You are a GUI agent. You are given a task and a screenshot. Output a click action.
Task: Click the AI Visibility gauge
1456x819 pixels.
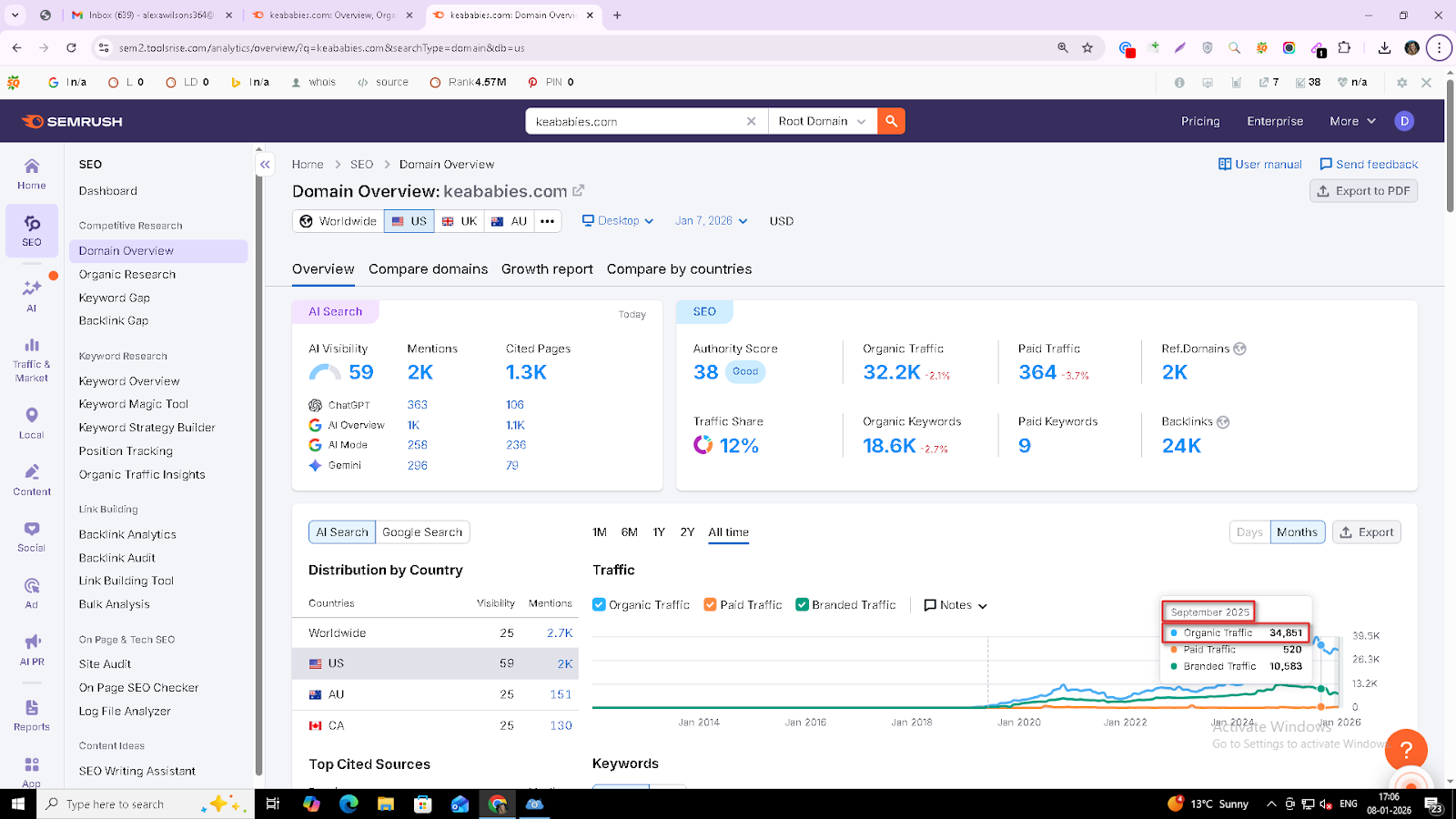325,372
